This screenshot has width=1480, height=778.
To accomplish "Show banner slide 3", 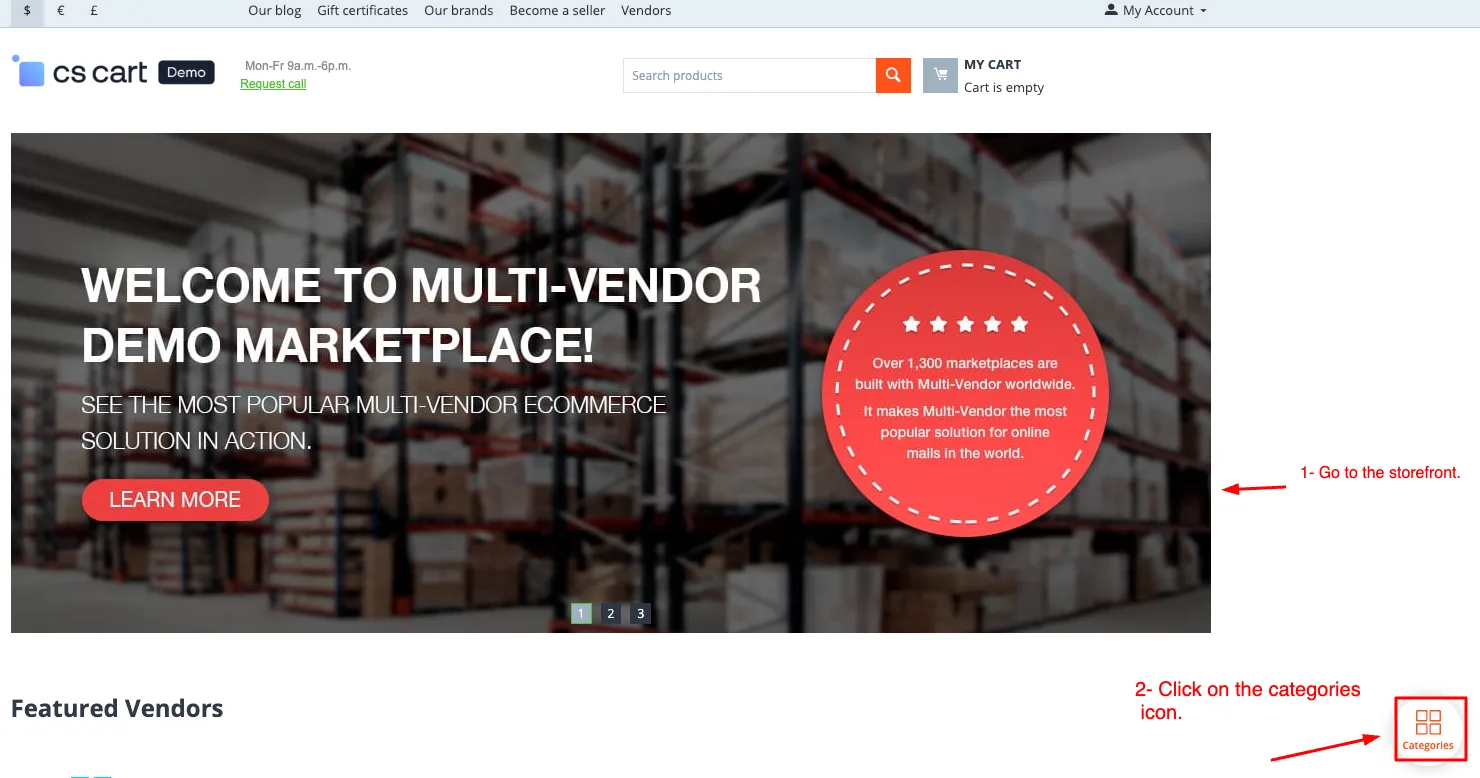I will coord(640,613).
